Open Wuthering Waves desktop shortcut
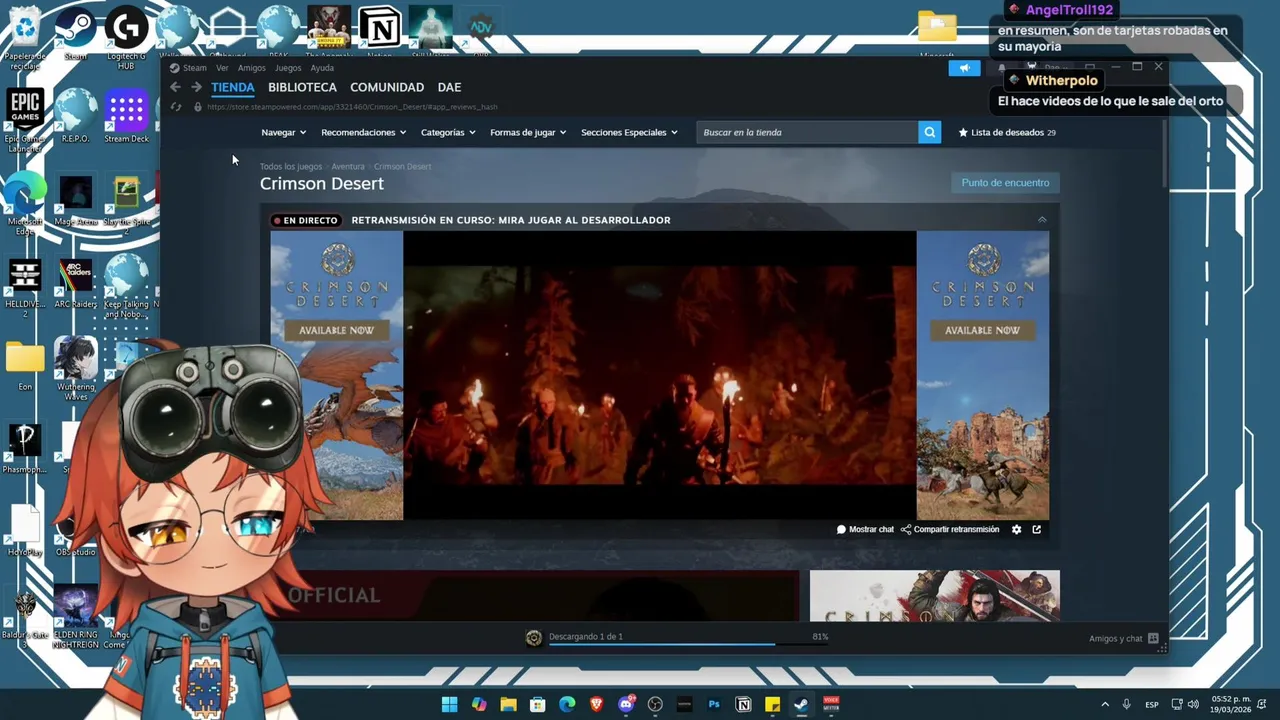Screen dimensions: 1280x720 76,368
